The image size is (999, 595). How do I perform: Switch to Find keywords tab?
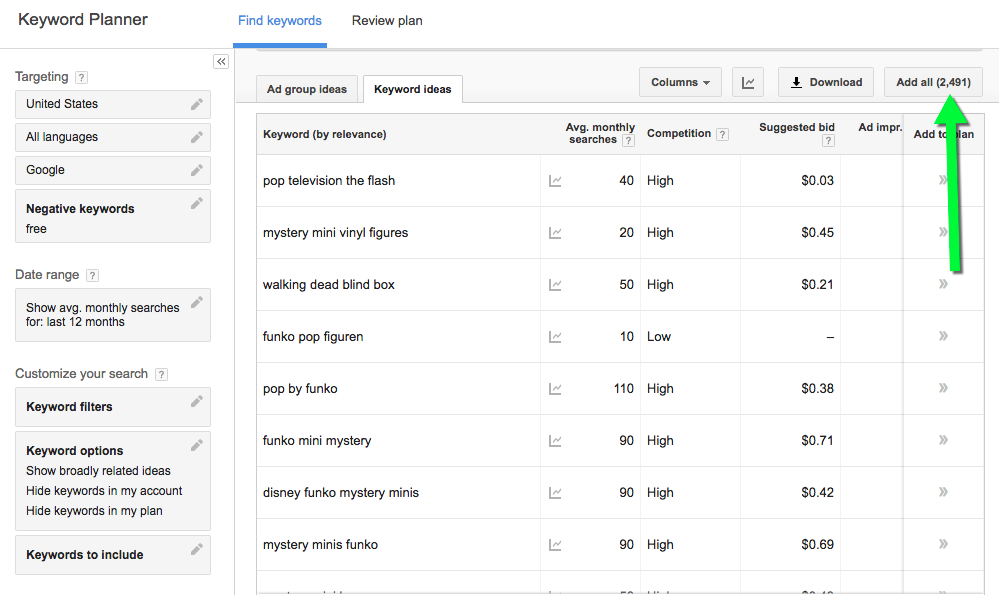click(x=280, y=21)
